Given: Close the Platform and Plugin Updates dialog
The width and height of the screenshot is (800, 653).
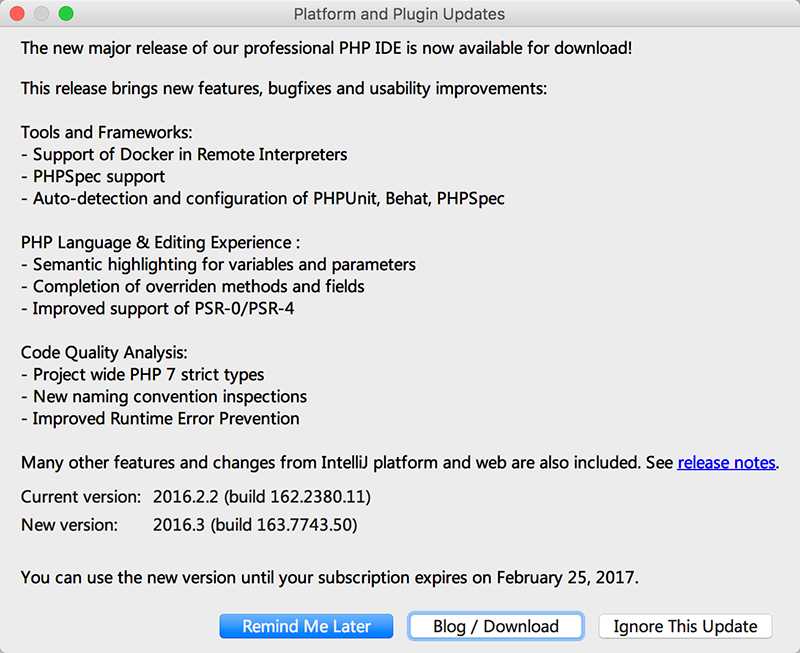Looking at the screenshot, I should (17, 14).
